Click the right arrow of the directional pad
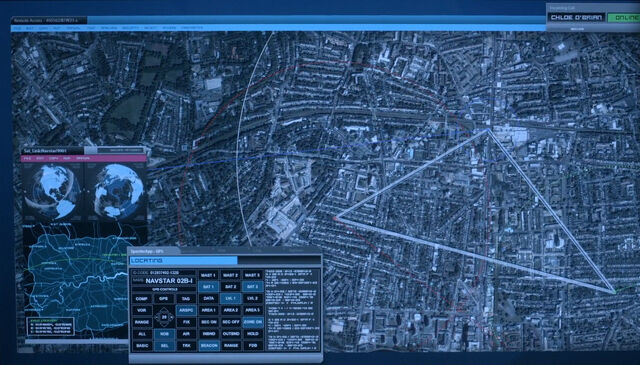 171,316
